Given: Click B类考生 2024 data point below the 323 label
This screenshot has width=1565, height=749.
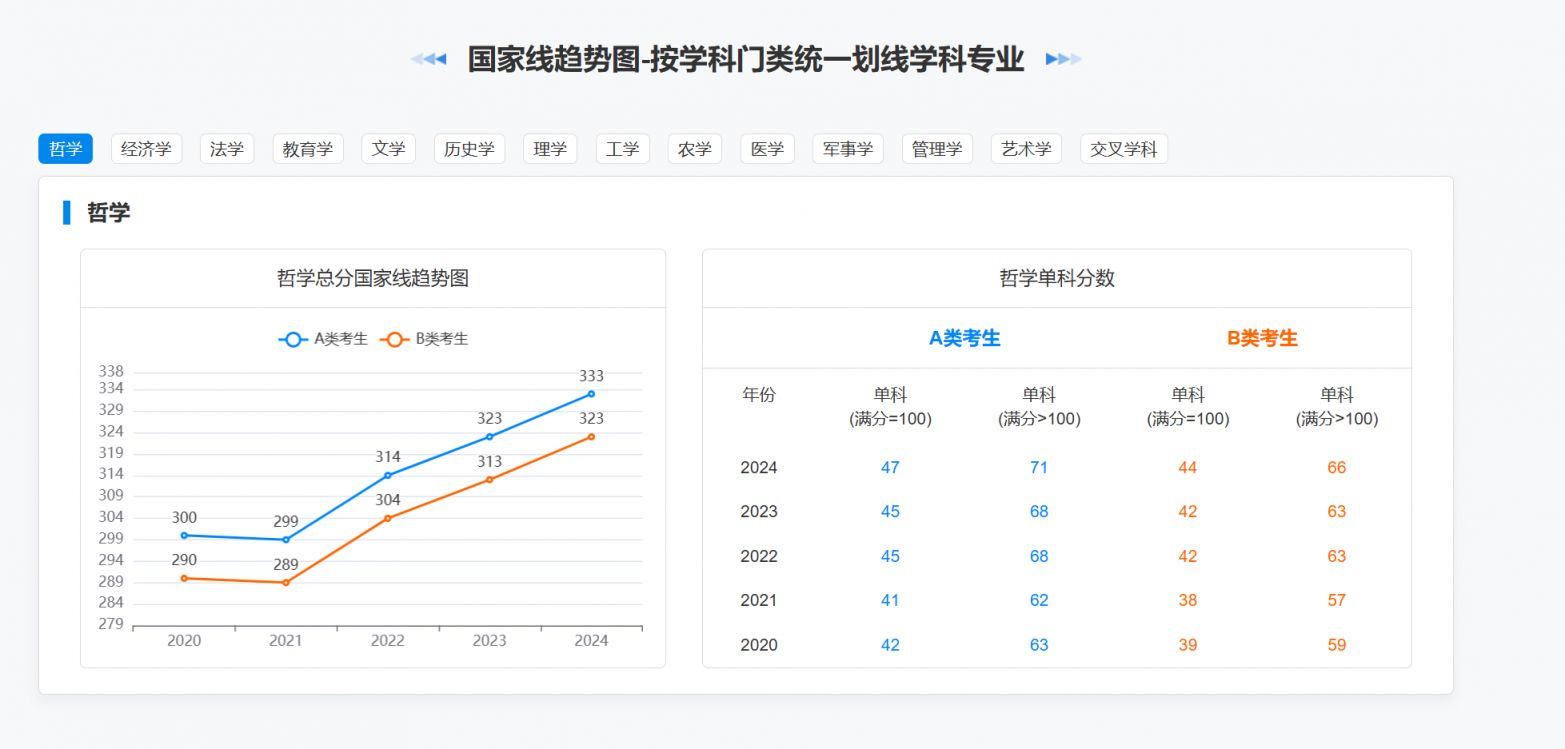Looking at the screenshot, I should tap(591, 437).
